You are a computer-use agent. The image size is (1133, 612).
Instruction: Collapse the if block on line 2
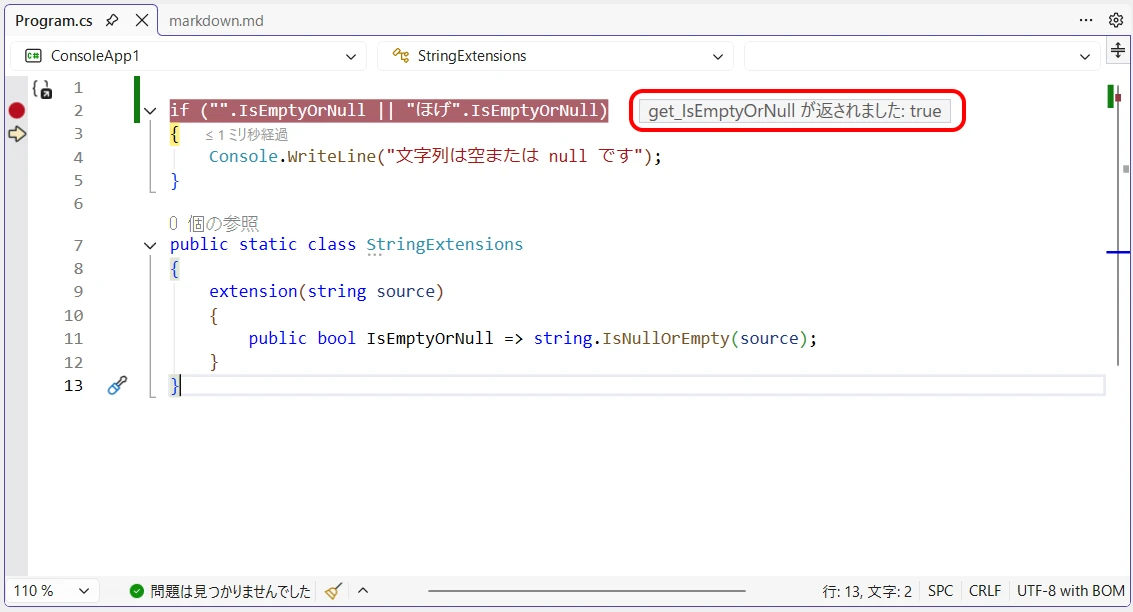pos(150,111)
